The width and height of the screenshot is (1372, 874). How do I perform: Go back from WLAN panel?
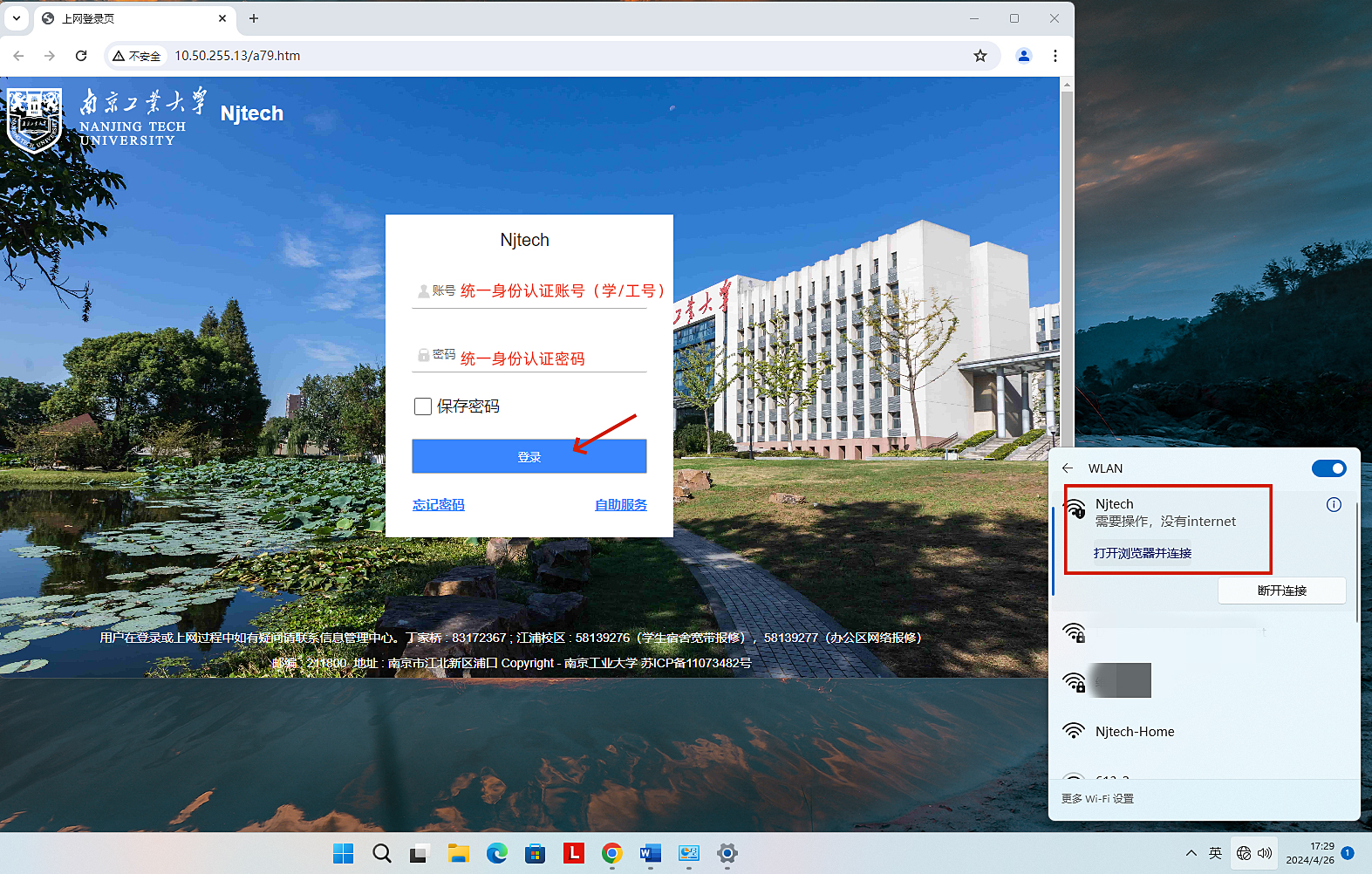[1068, 468]
